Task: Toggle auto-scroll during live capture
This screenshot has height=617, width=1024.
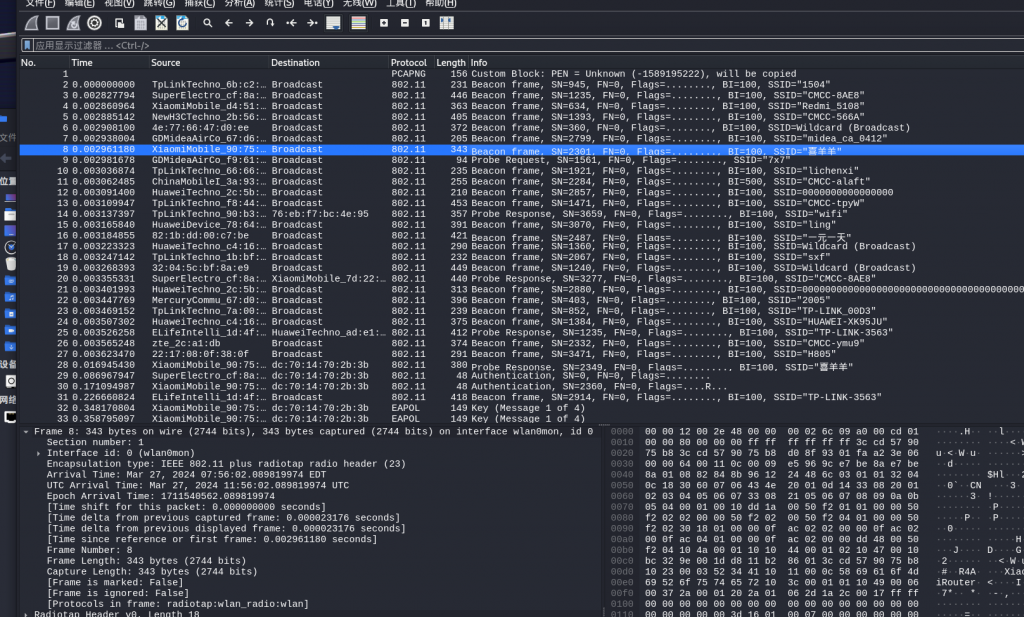Action: [333, 23]
